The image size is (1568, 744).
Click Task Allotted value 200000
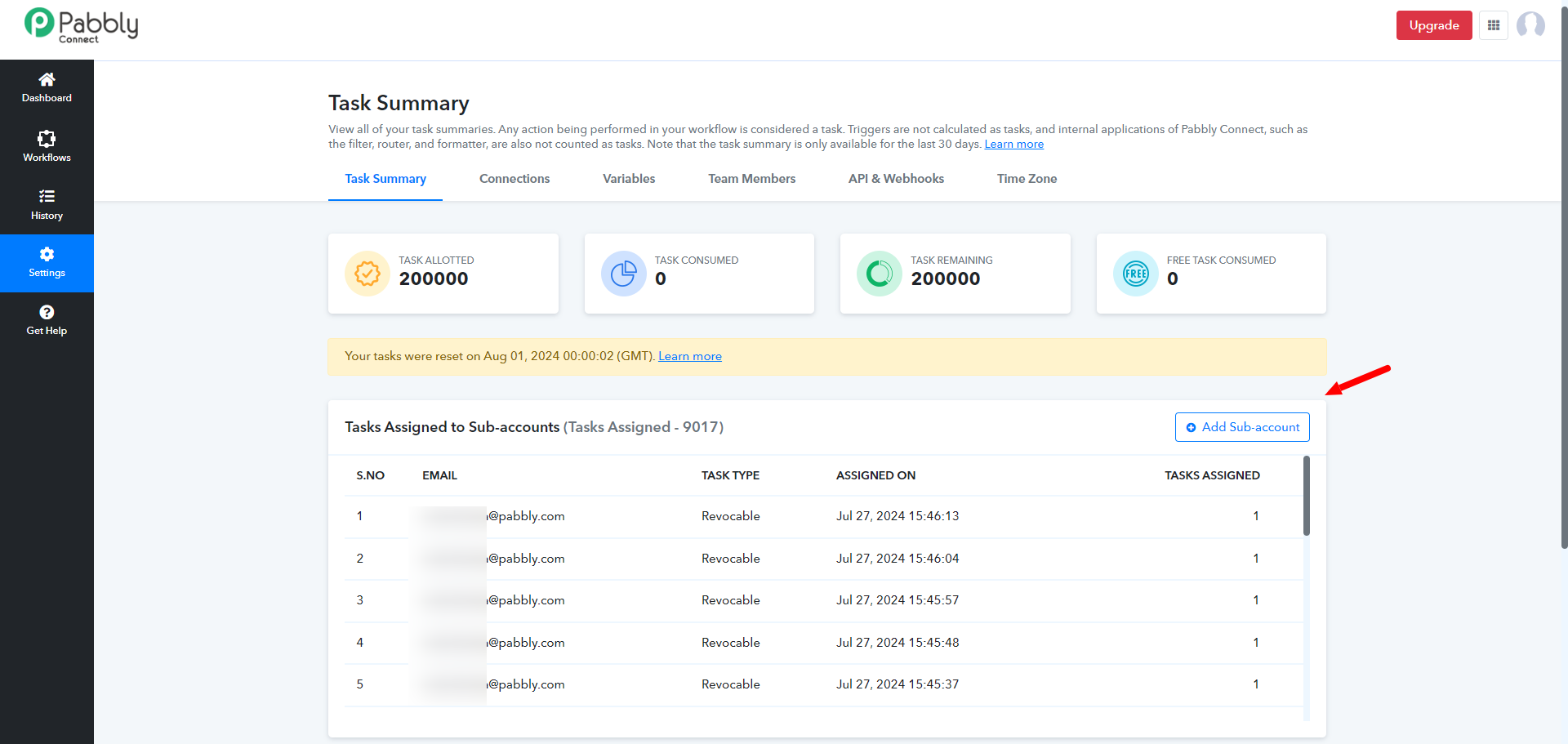434,279
